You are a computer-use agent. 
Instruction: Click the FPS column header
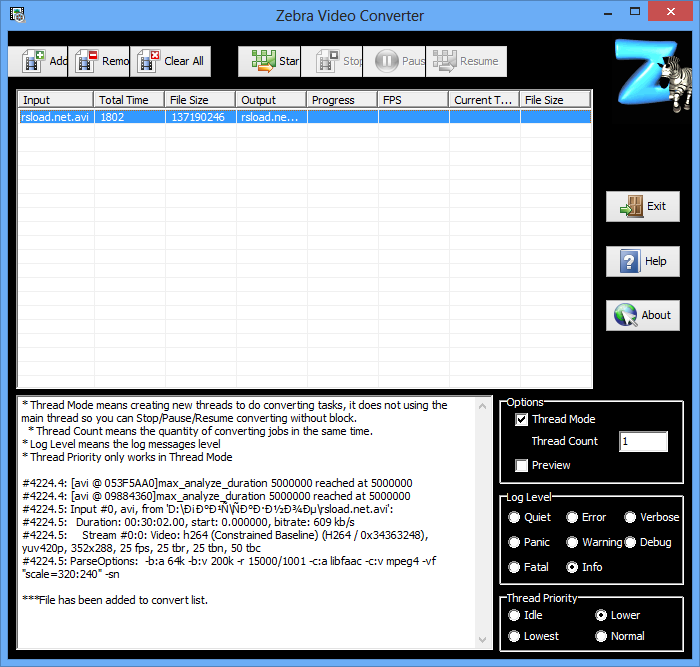click(413, 100)
